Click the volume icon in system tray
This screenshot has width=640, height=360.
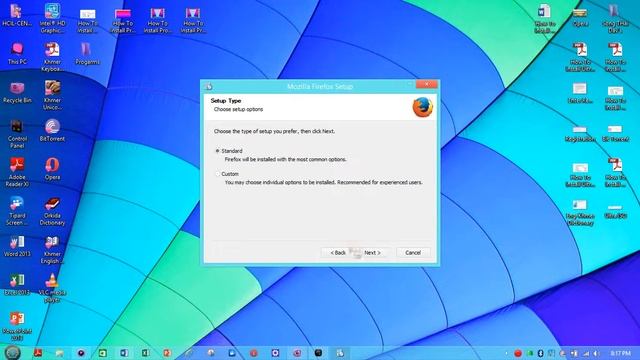point(596,353)
